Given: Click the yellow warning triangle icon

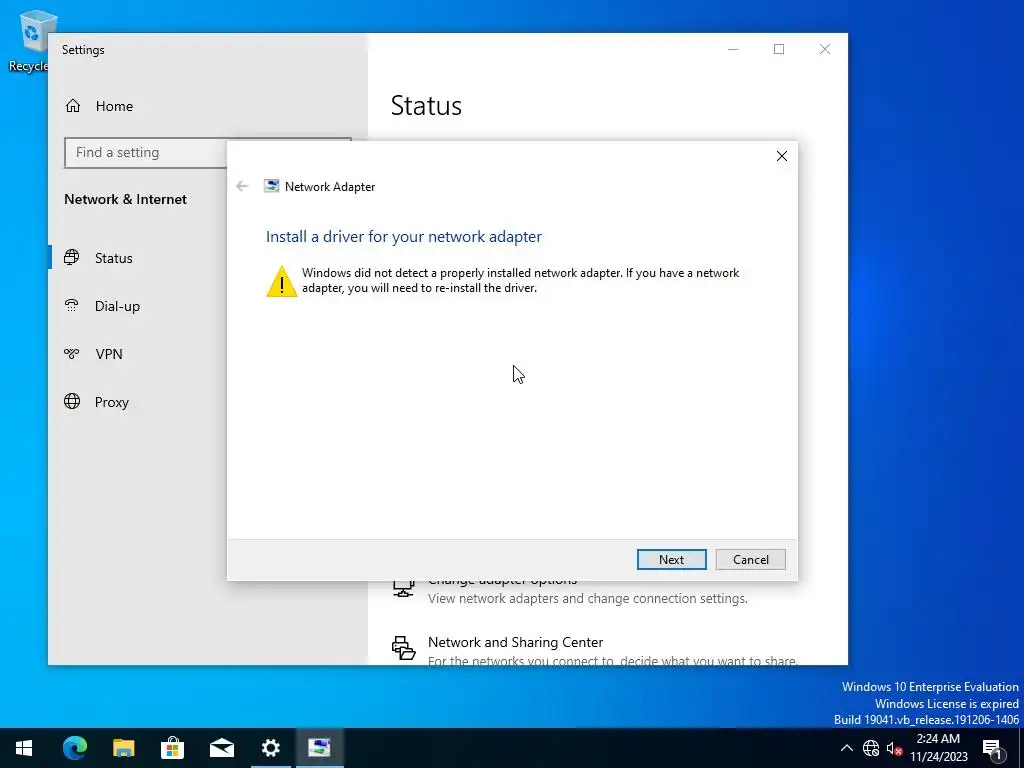Looking at the screenshot, I should (281, 281).
